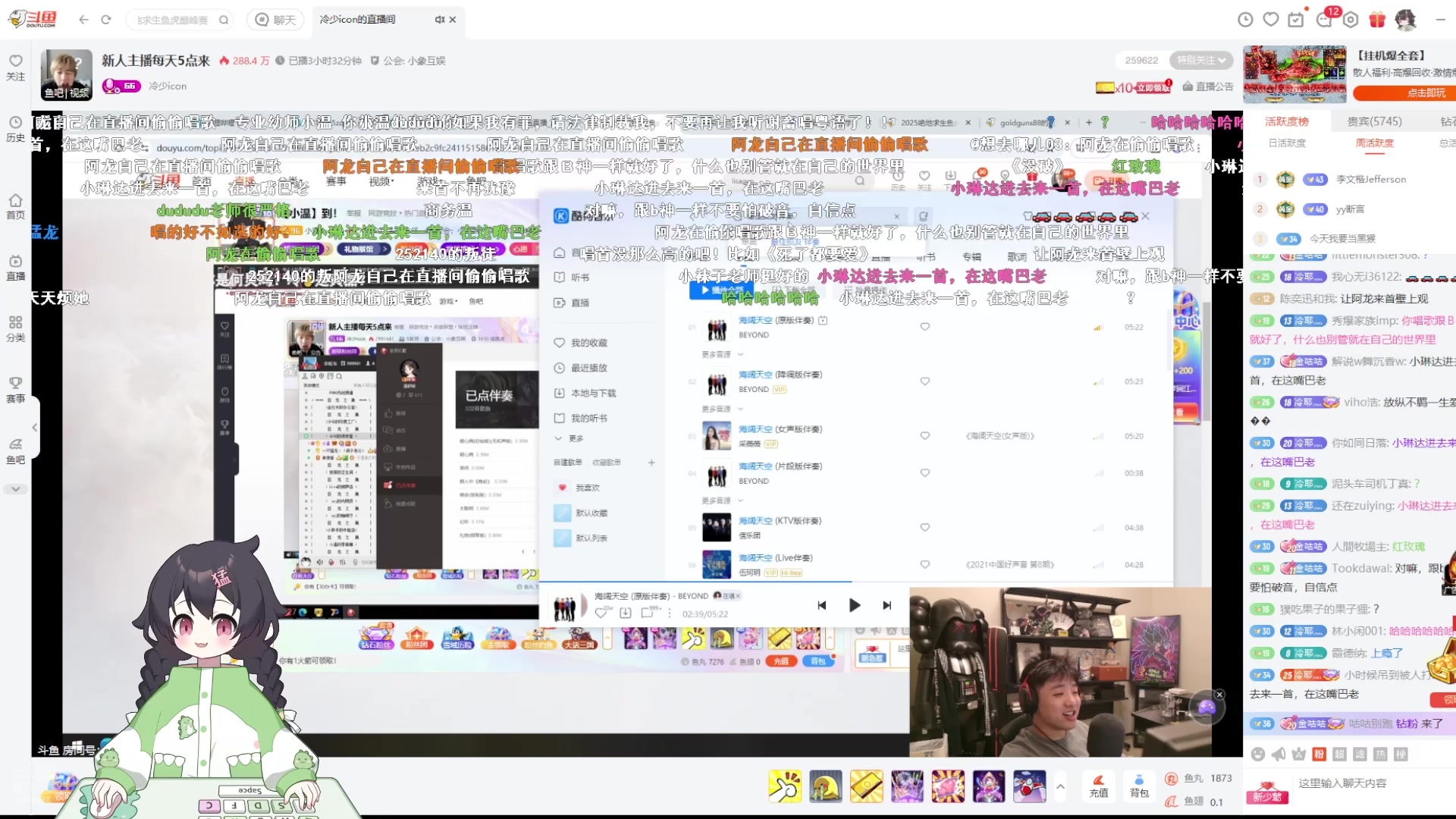
Task: Switch to 活跃度榜 tab
Action: point(1286,121)
